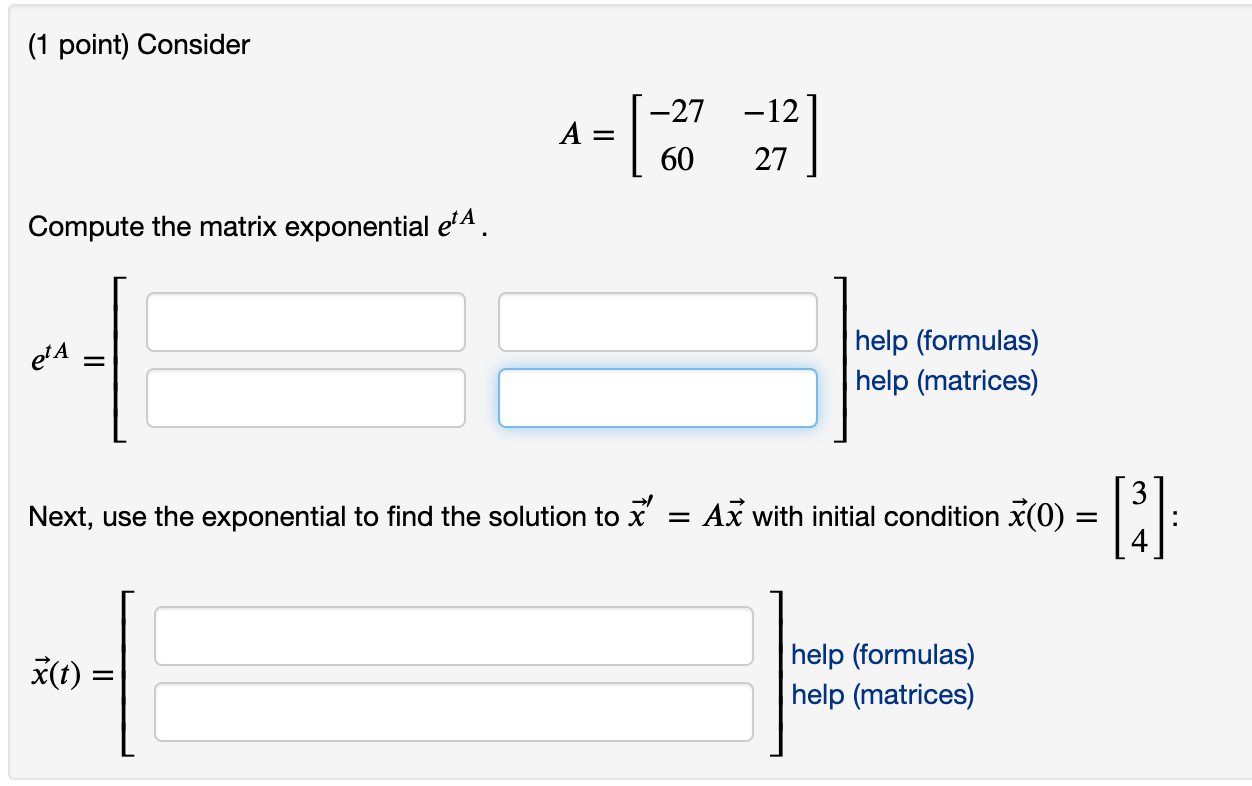This screenshot has width=1252, height=786.
Task: Open help (formulas) beside the x(t) answer
Action: [x=882, y=655]
